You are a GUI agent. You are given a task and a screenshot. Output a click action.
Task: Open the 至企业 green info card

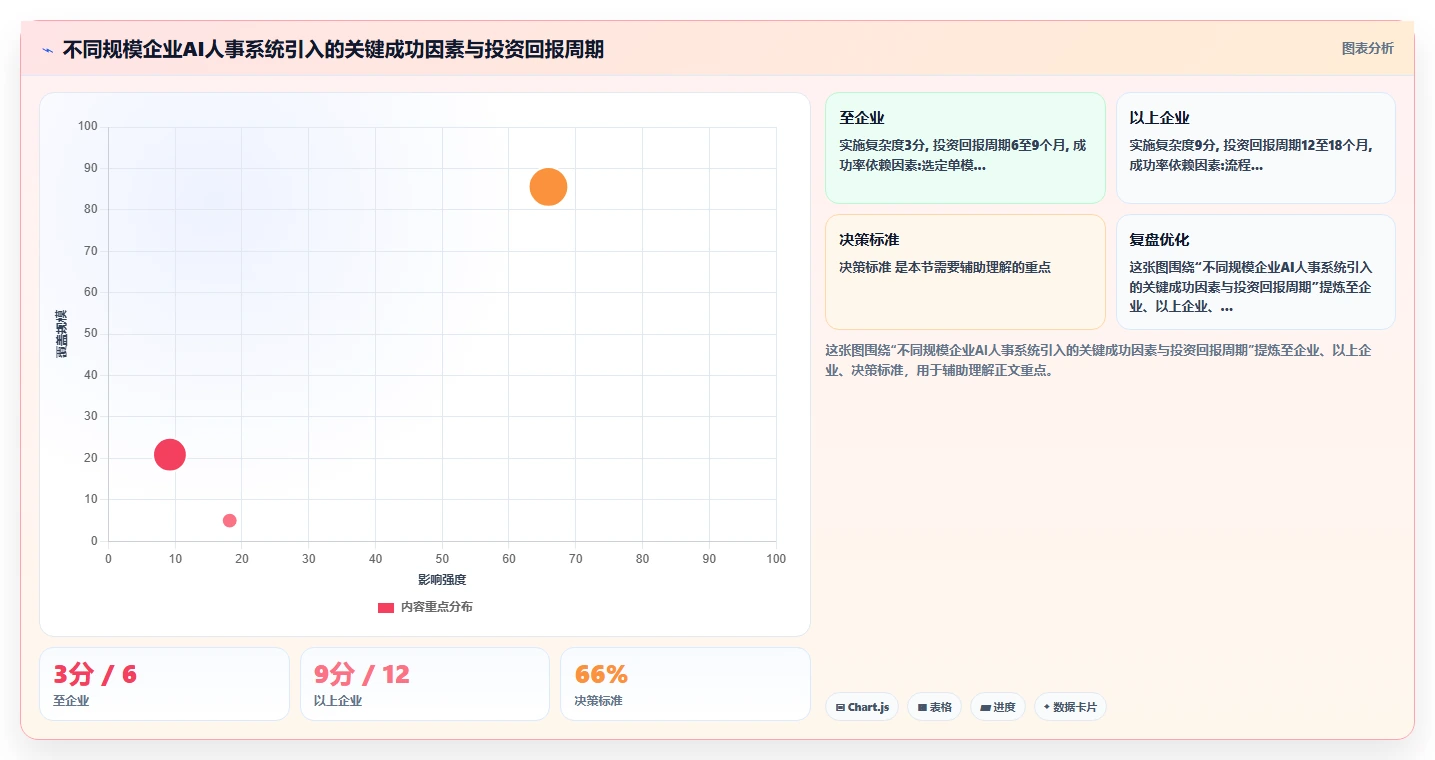(x=965, y=148)
